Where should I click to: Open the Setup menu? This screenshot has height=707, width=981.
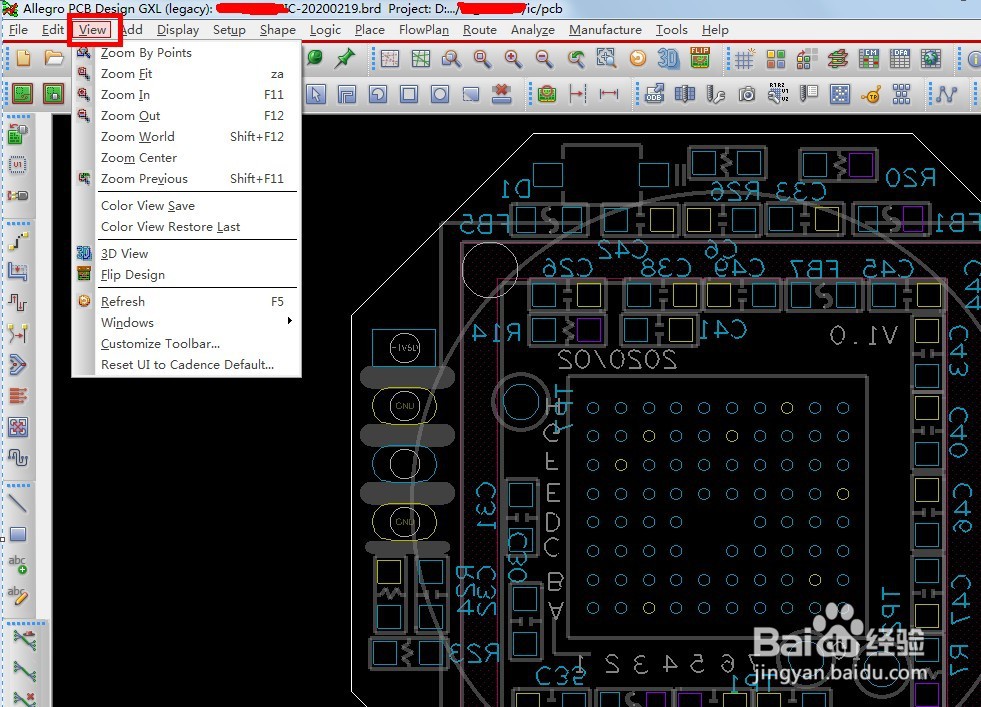coord(229,29)
